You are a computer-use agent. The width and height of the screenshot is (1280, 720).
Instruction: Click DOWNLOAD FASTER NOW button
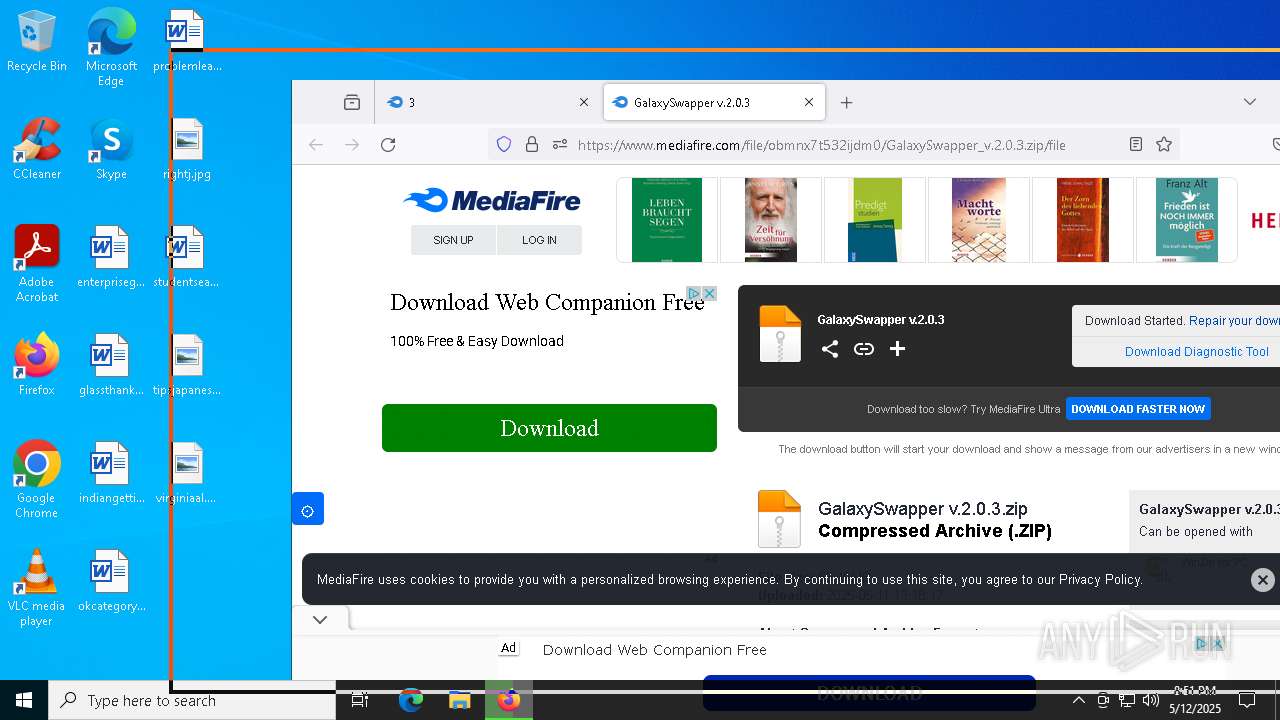pyautogui.click(x=1138, y=409)
